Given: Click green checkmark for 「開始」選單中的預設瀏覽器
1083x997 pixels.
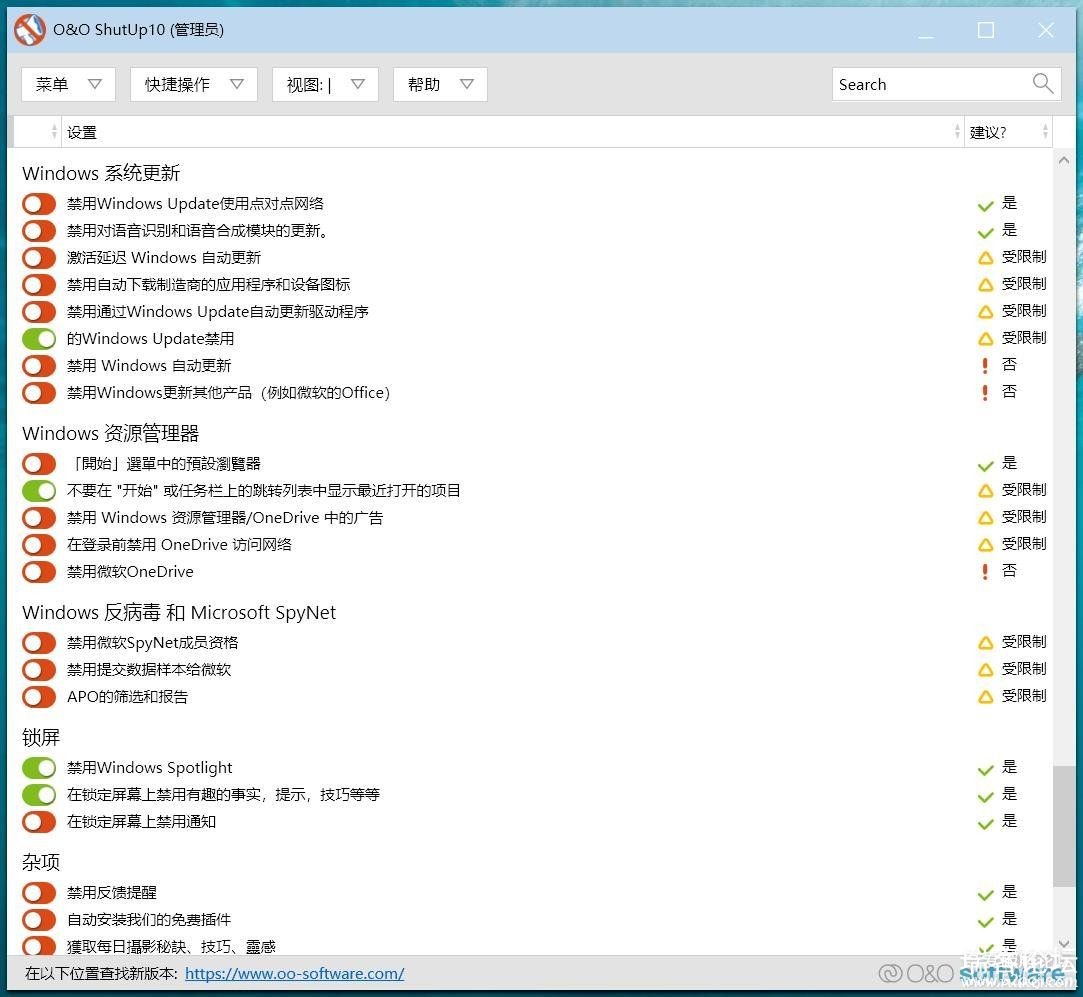Looking at the screenshot, I should [x=986, y=466].
